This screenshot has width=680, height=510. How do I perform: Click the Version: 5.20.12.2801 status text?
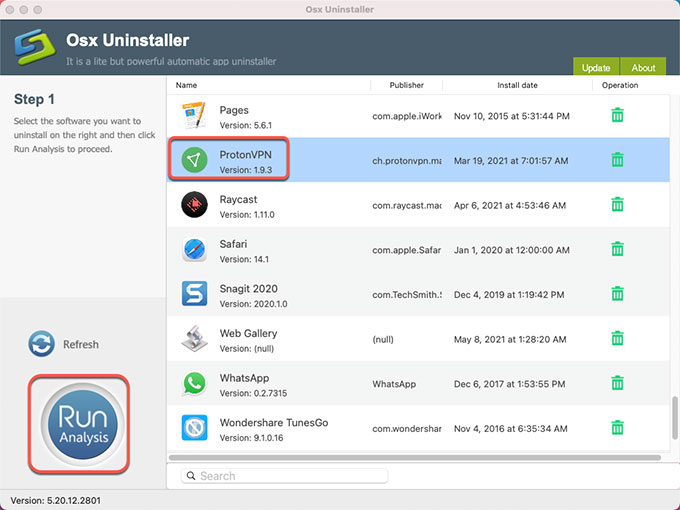coord(56,500)
